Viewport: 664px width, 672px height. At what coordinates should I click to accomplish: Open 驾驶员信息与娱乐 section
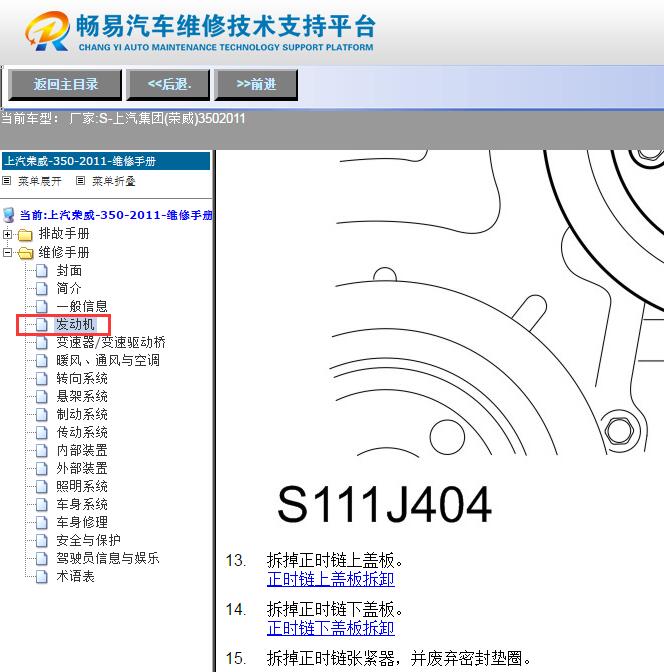(108, 558)
